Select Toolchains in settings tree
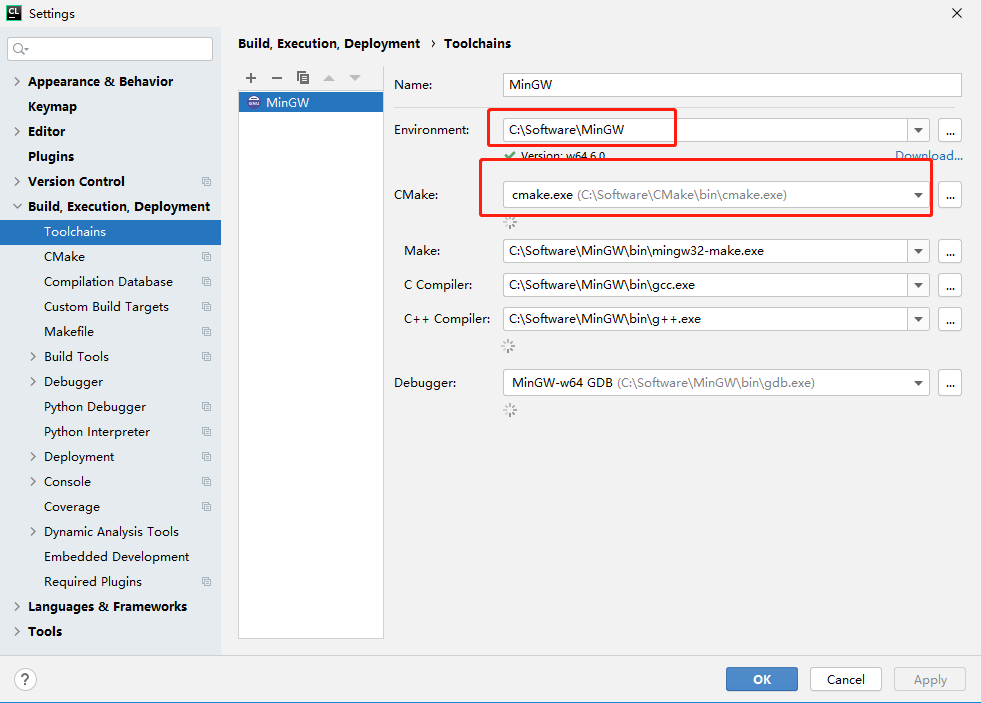Image resolution: width=981 pixels, height=703 pixels. point(110,232)
